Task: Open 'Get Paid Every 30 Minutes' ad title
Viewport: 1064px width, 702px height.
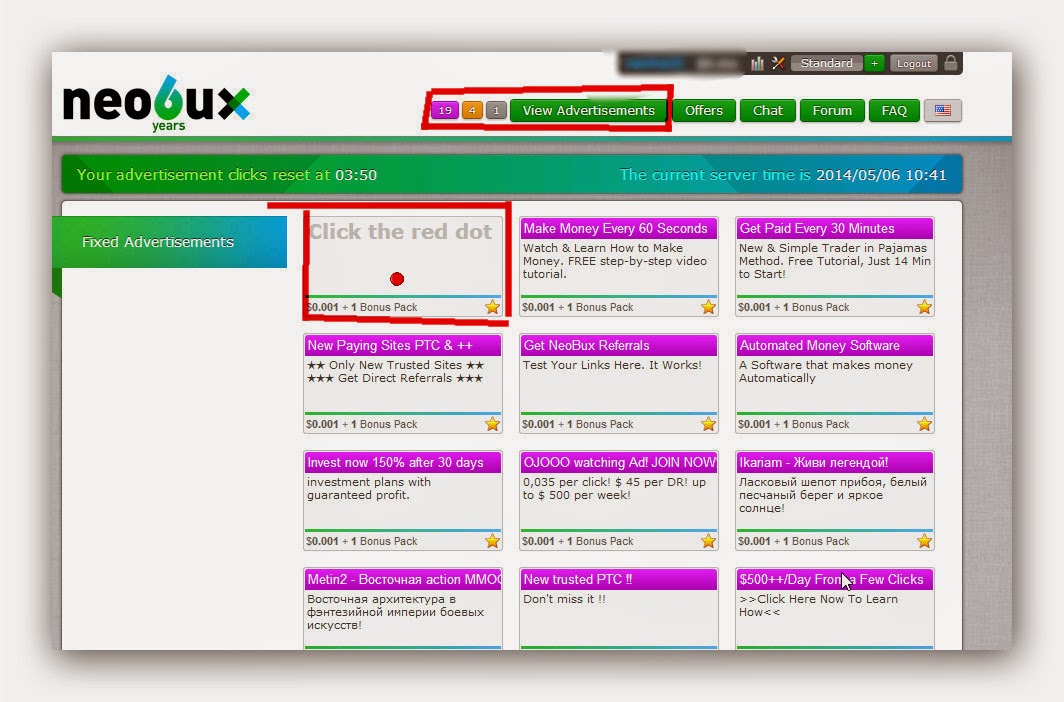Action: click(x=835, y=229)
